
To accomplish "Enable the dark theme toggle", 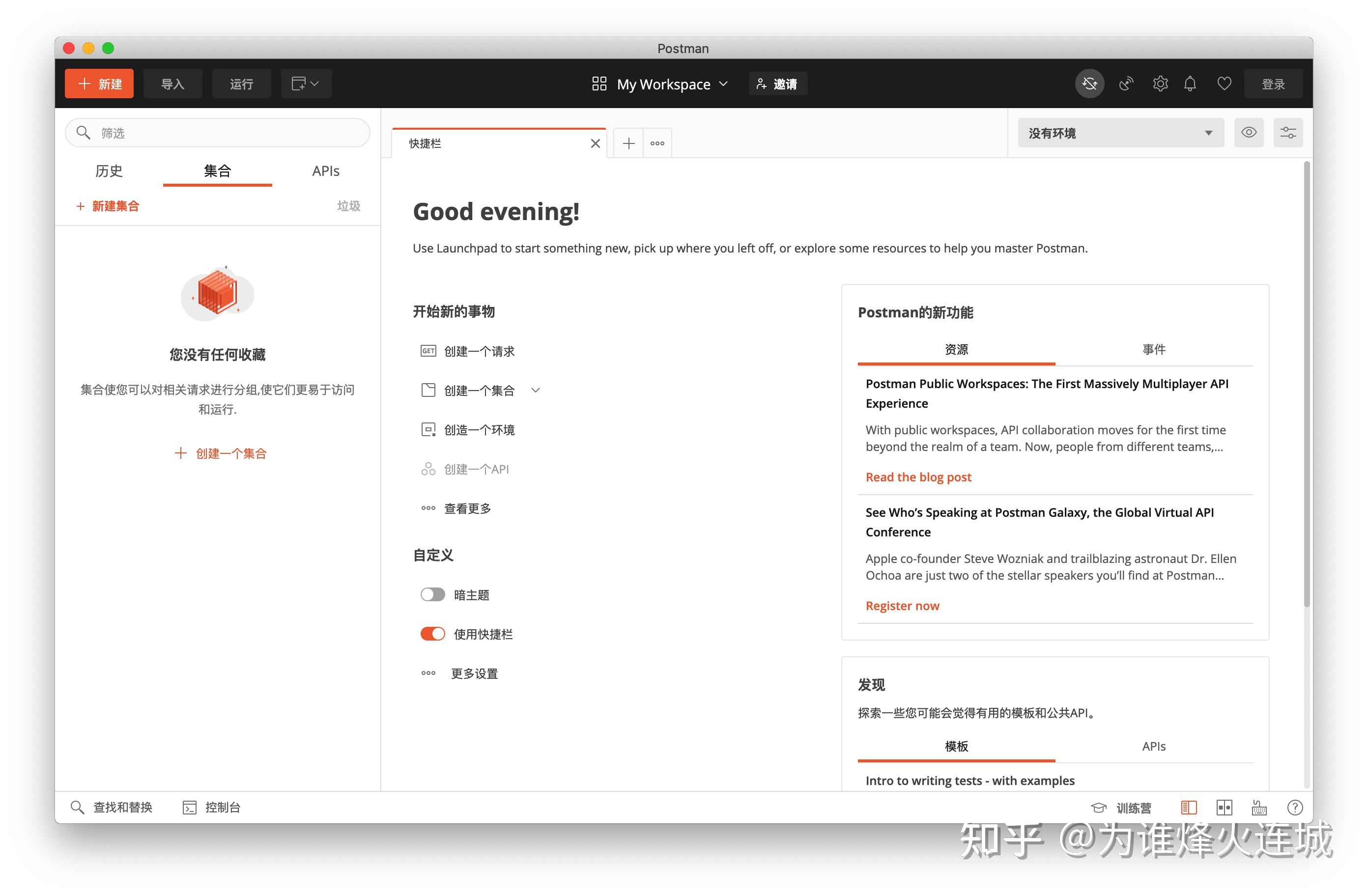I will click(432, 594).
